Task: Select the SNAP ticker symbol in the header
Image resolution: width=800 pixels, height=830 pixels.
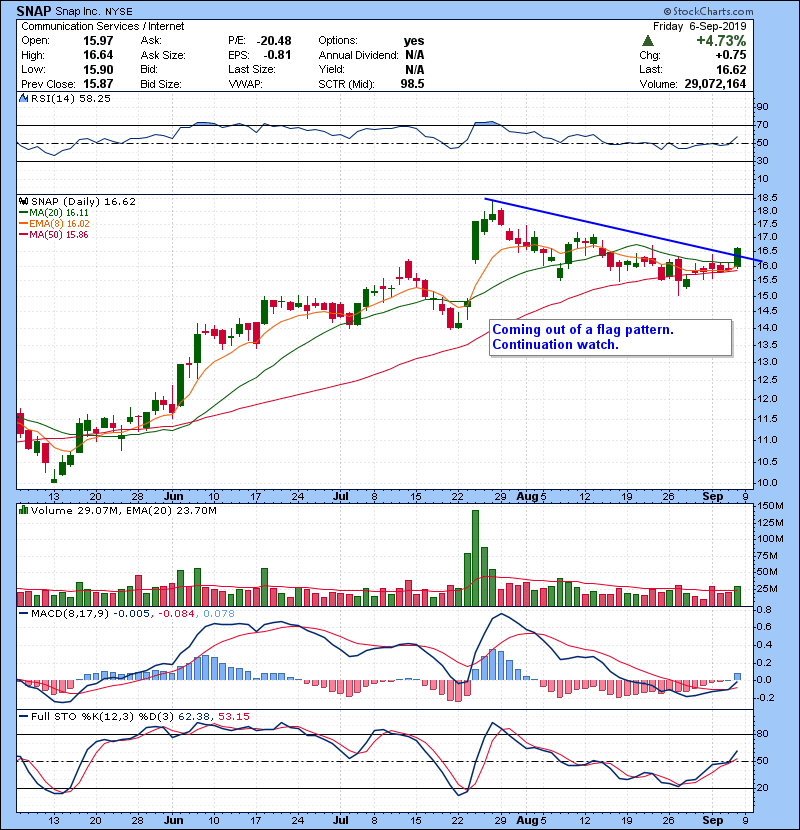Action: 34,11
